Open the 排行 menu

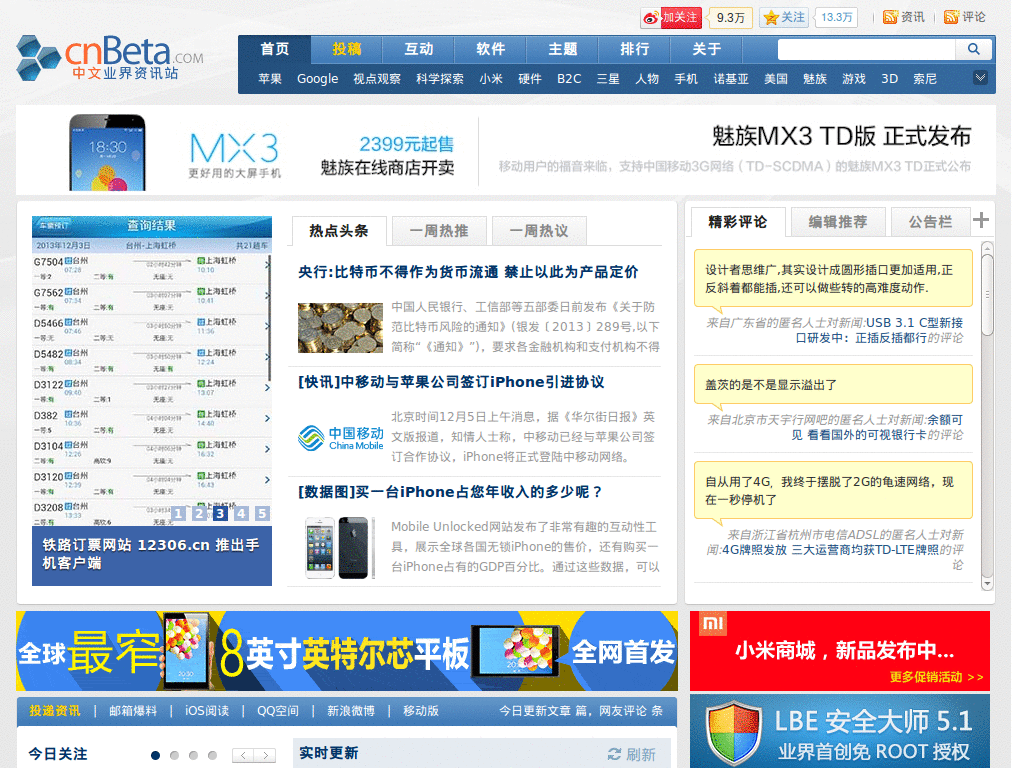tap(634, 49)
